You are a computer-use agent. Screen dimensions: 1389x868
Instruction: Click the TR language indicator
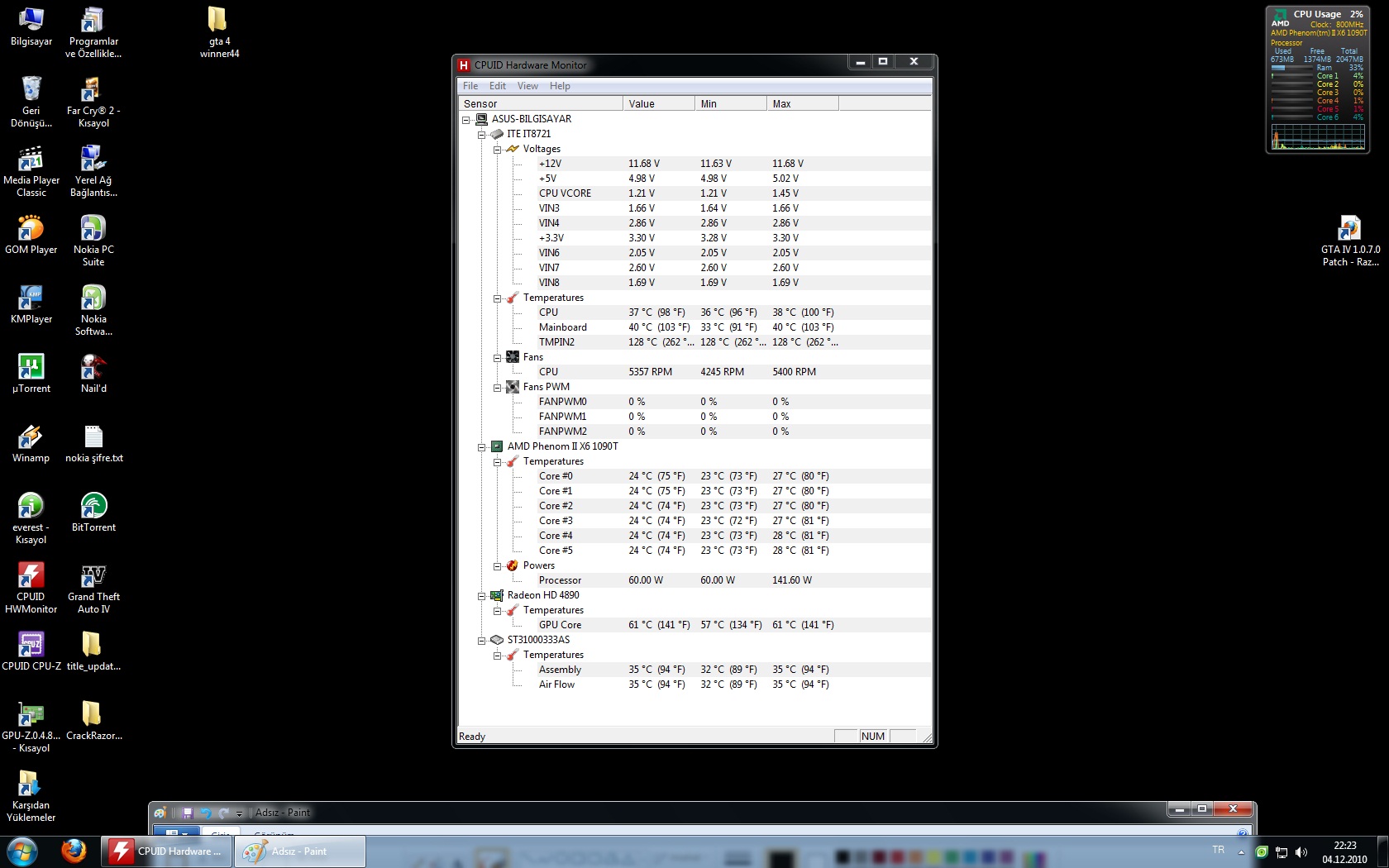tap(1218, 850)
